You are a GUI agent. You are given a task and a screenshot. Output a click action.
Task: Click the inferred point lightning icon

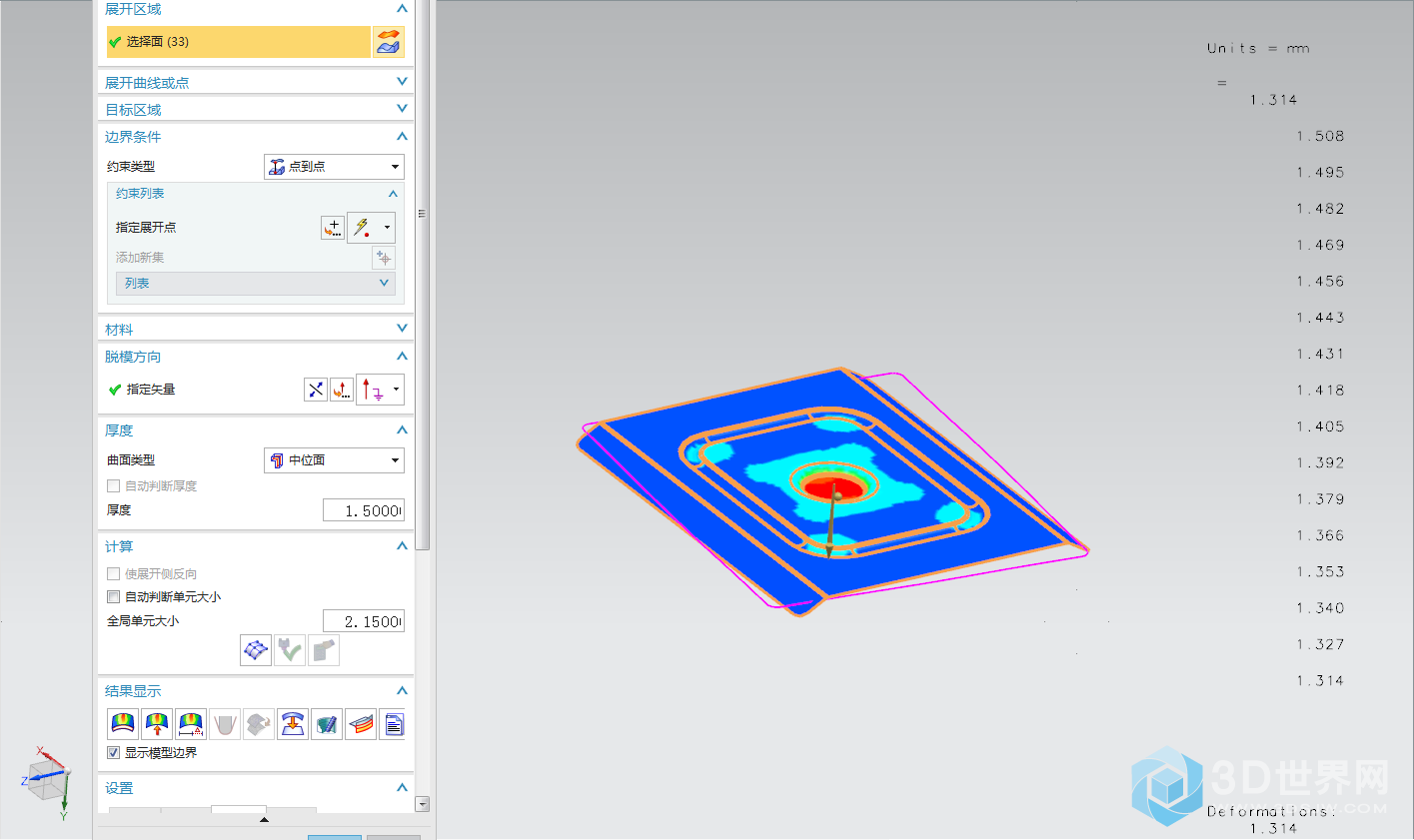tap(362, 228)
